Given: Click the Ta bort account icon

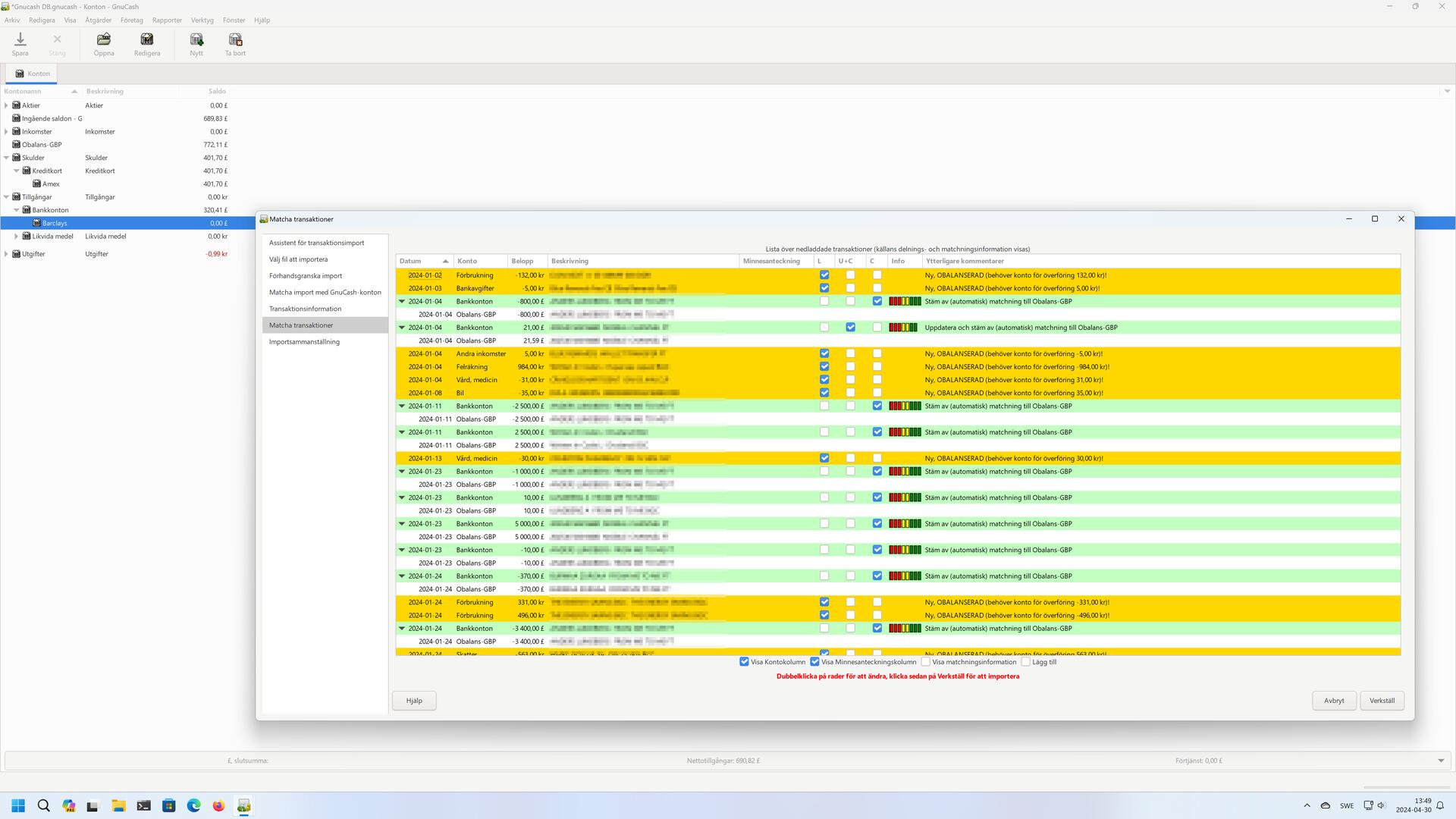Looking at the screenshot, I should coord(235,39).
